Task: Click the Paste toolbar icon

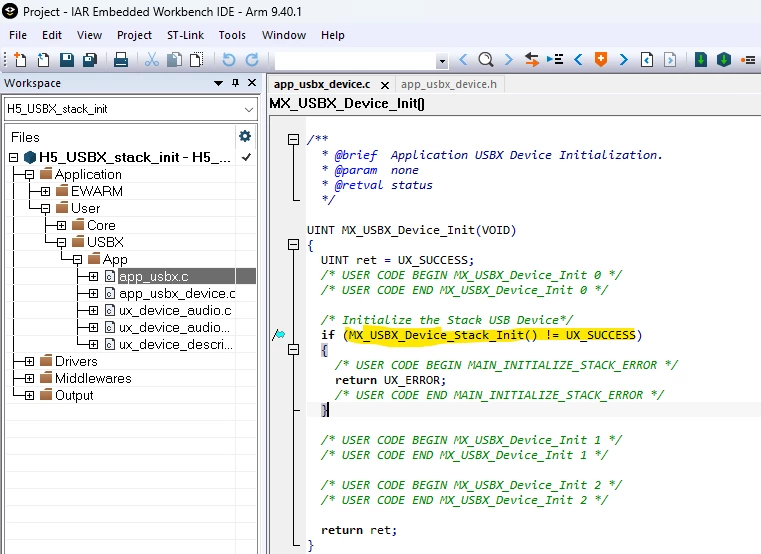Action: tap(197, 59)
